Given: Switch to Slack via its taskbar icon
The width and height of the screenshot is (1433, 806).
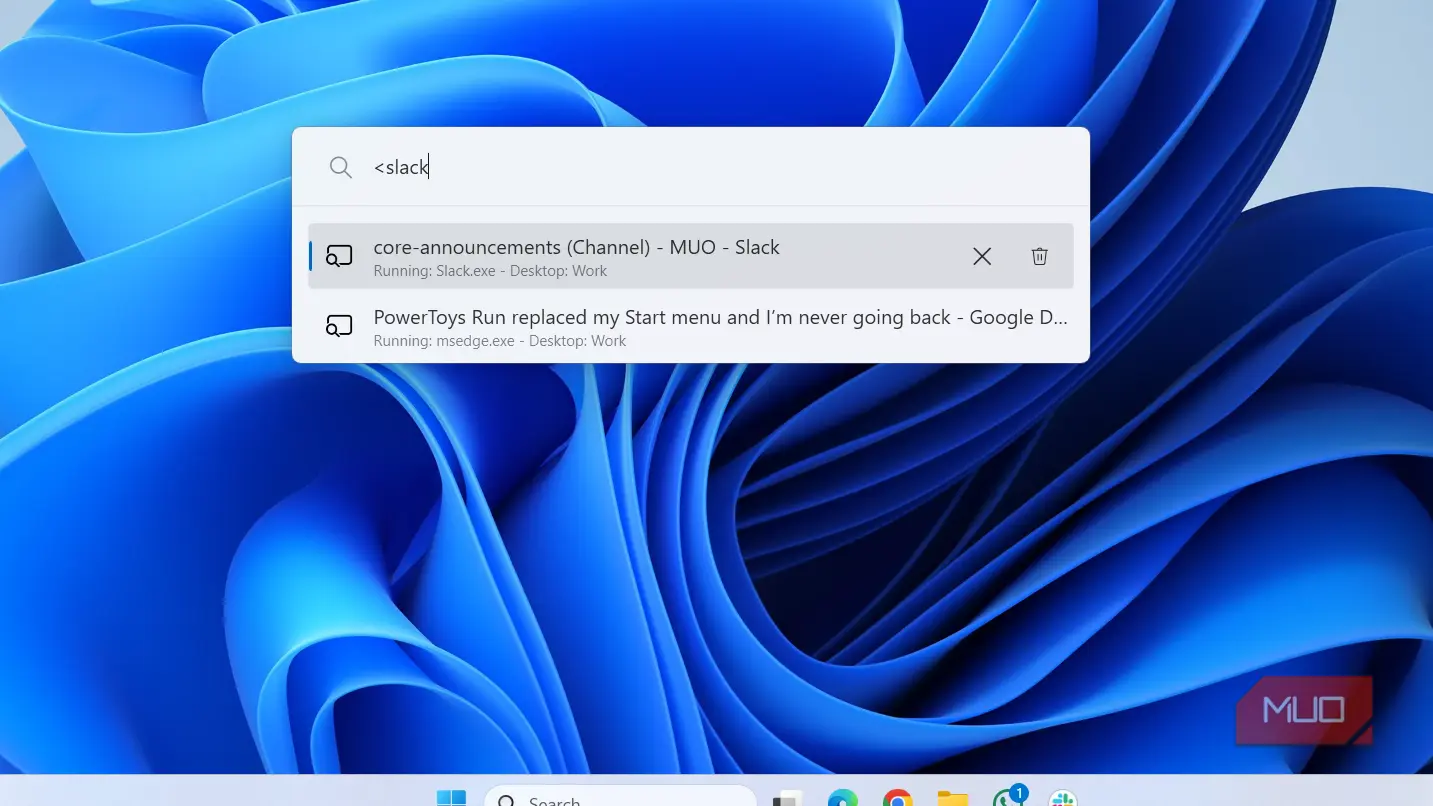Looking at the screenshot, I should (x=1062, y=798).
